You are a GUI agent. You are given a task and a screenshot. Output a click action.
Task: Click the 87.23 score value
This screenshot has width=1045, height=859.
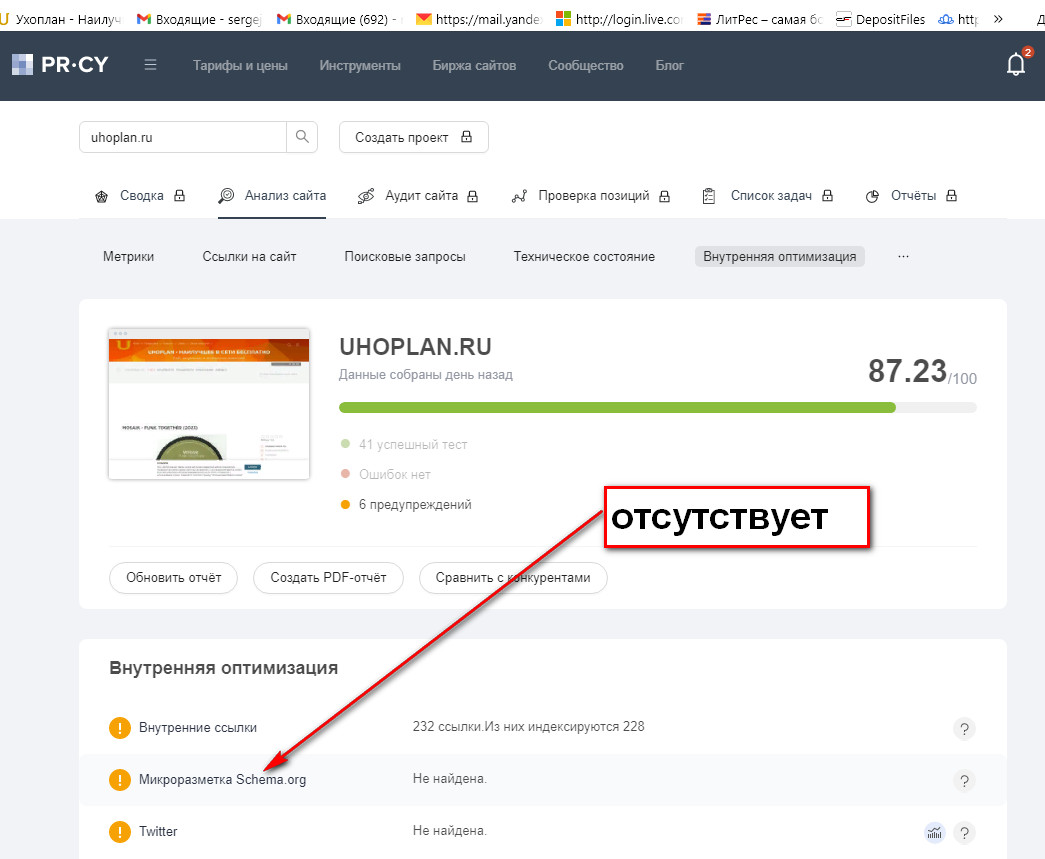[908, 371]
